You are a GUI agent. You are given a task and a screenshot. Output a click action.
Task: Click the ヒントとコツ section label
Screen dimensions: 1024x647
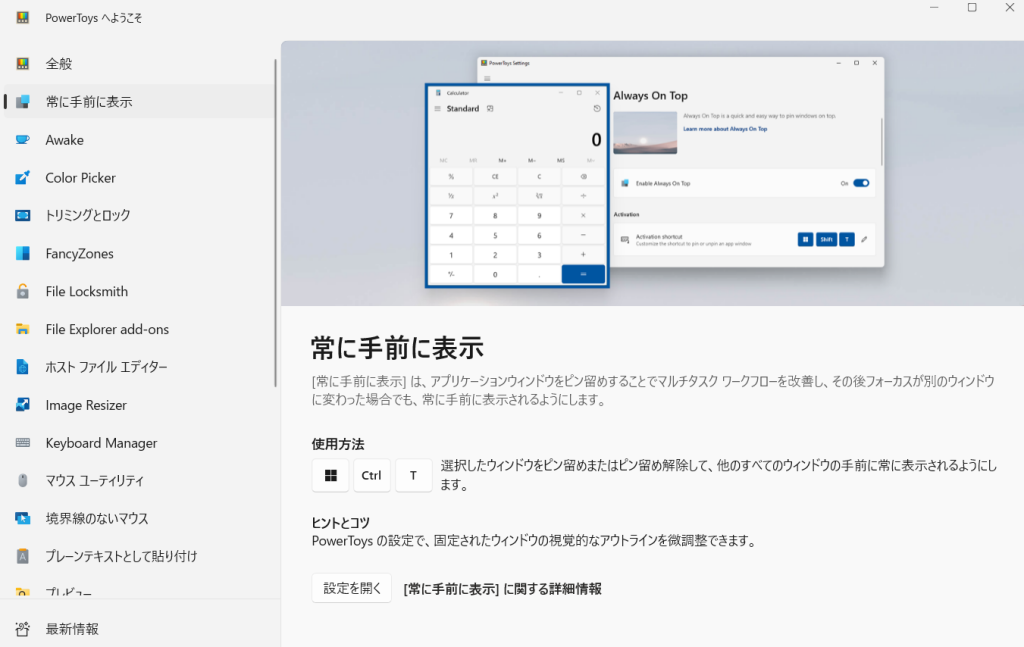click(x=340, y=522)
